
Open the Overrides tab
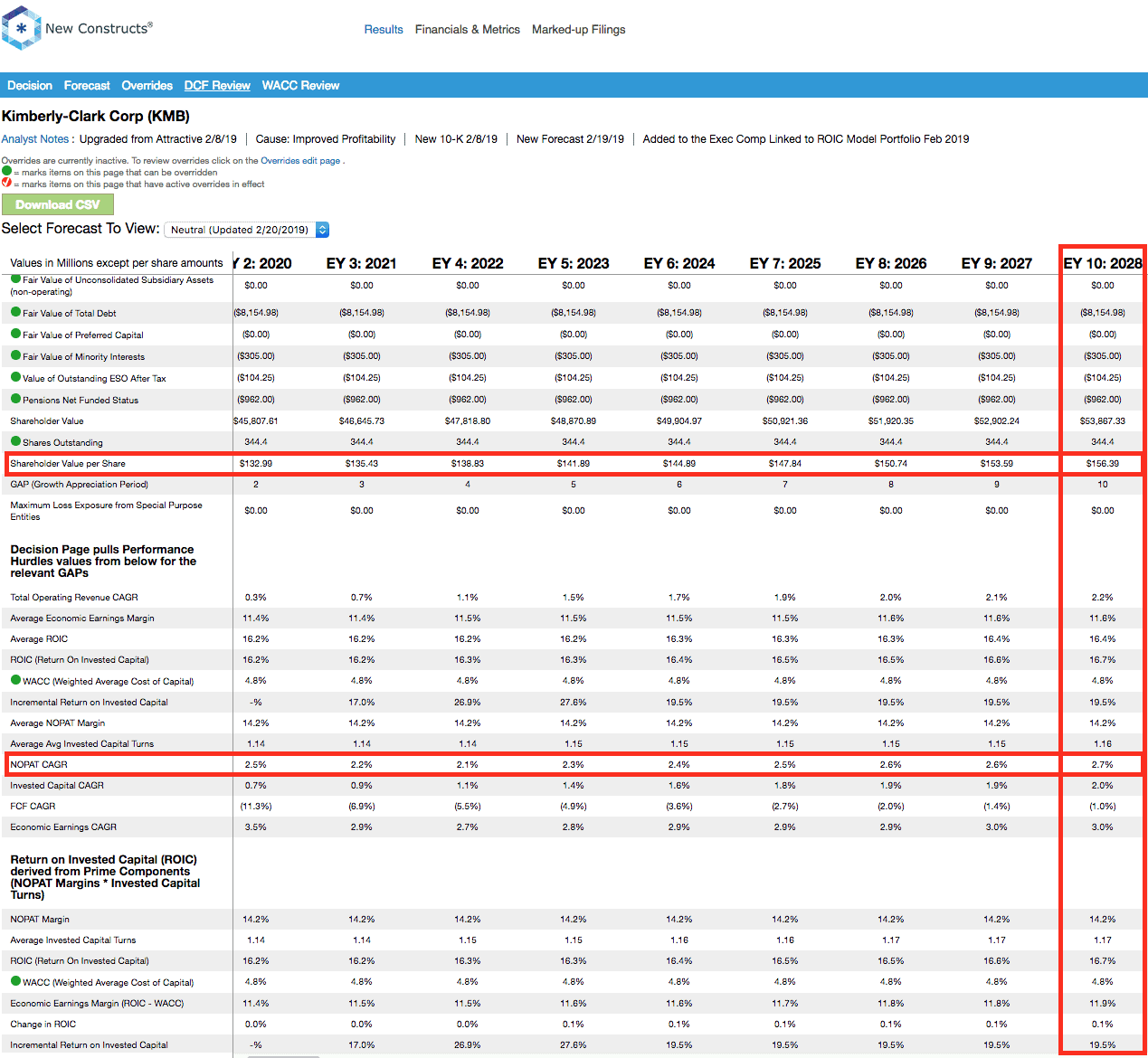[147, 86]
